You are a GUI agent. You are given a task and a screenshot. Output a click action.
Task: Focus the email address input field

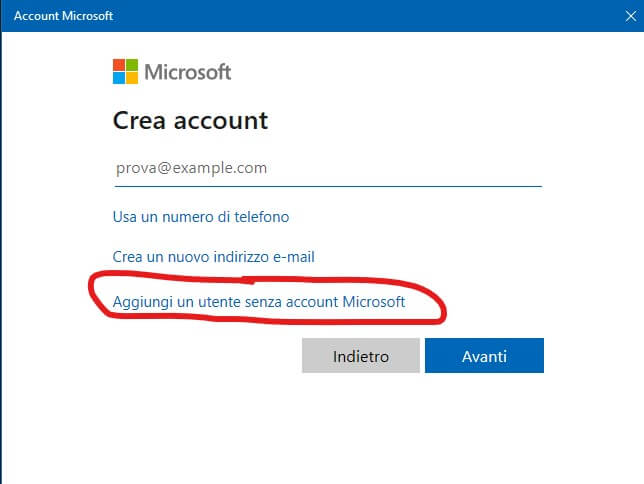[x=327, y=168]
